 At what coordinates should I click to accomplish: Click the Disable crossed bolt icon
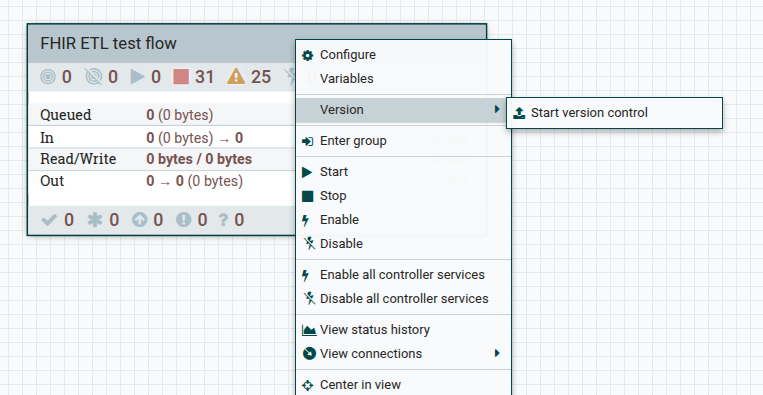pyautogui.click(x=309, y=243)
